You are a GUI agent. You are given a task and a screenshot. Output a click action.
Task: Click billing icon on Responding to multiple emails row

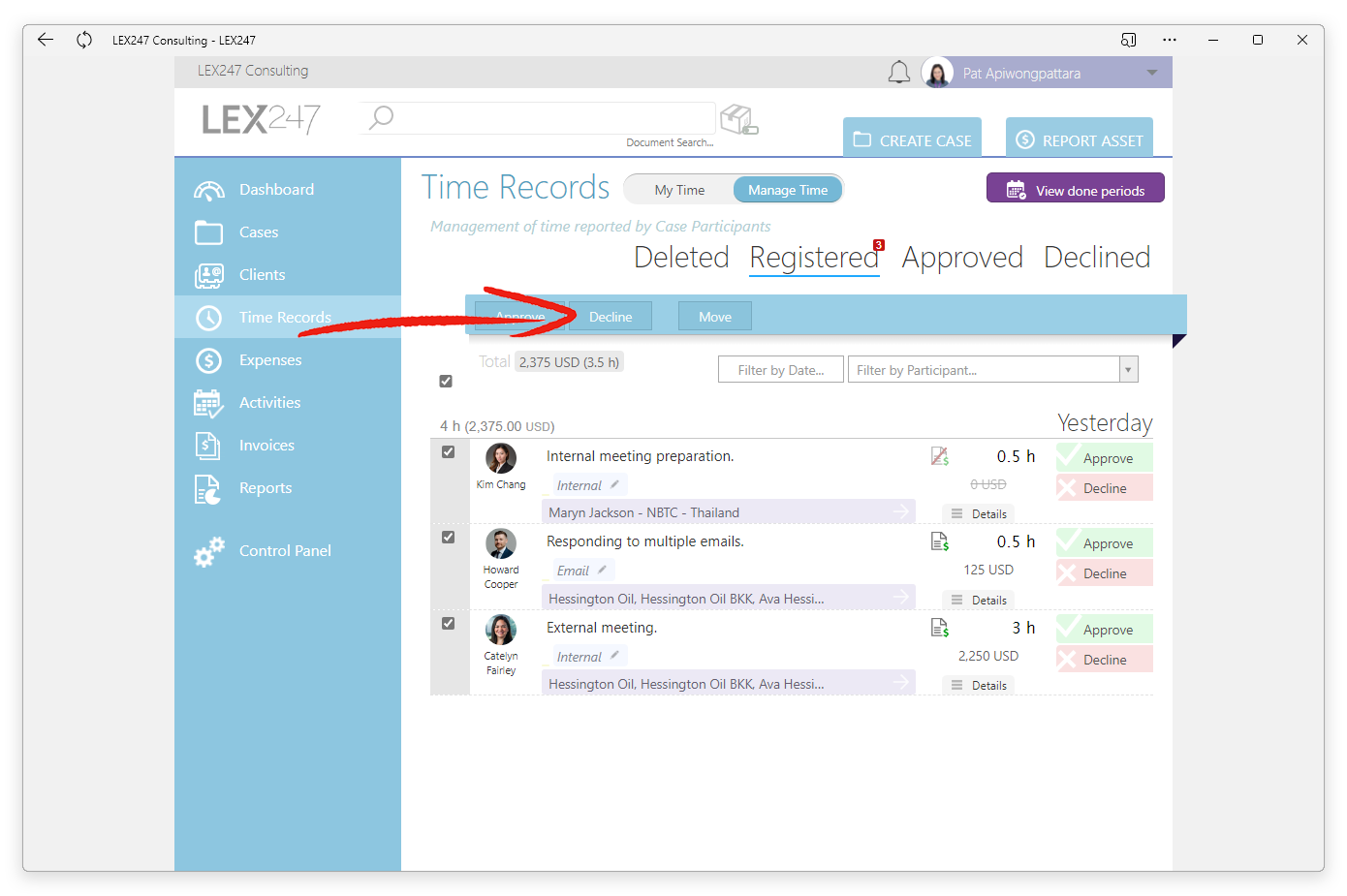[x=939, y=541]
